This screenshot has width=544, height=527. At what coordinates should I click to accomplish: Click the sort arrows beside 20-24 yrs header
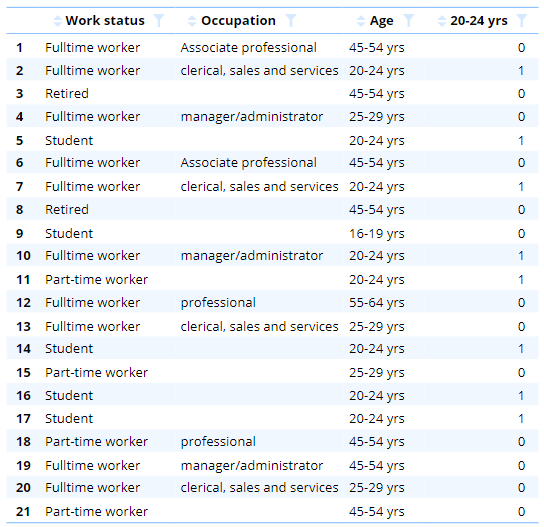point(442,21)
